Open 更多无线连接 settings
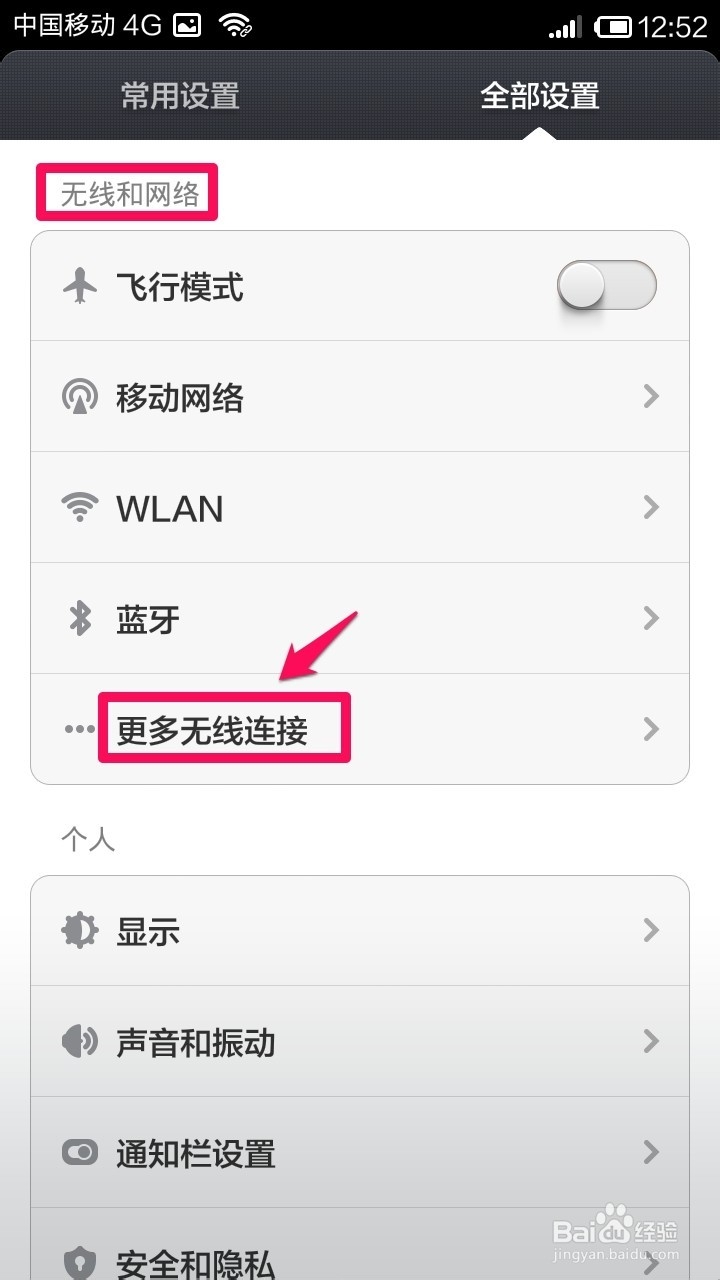This screenshot has height=1280, width=720. click(360, 730)
